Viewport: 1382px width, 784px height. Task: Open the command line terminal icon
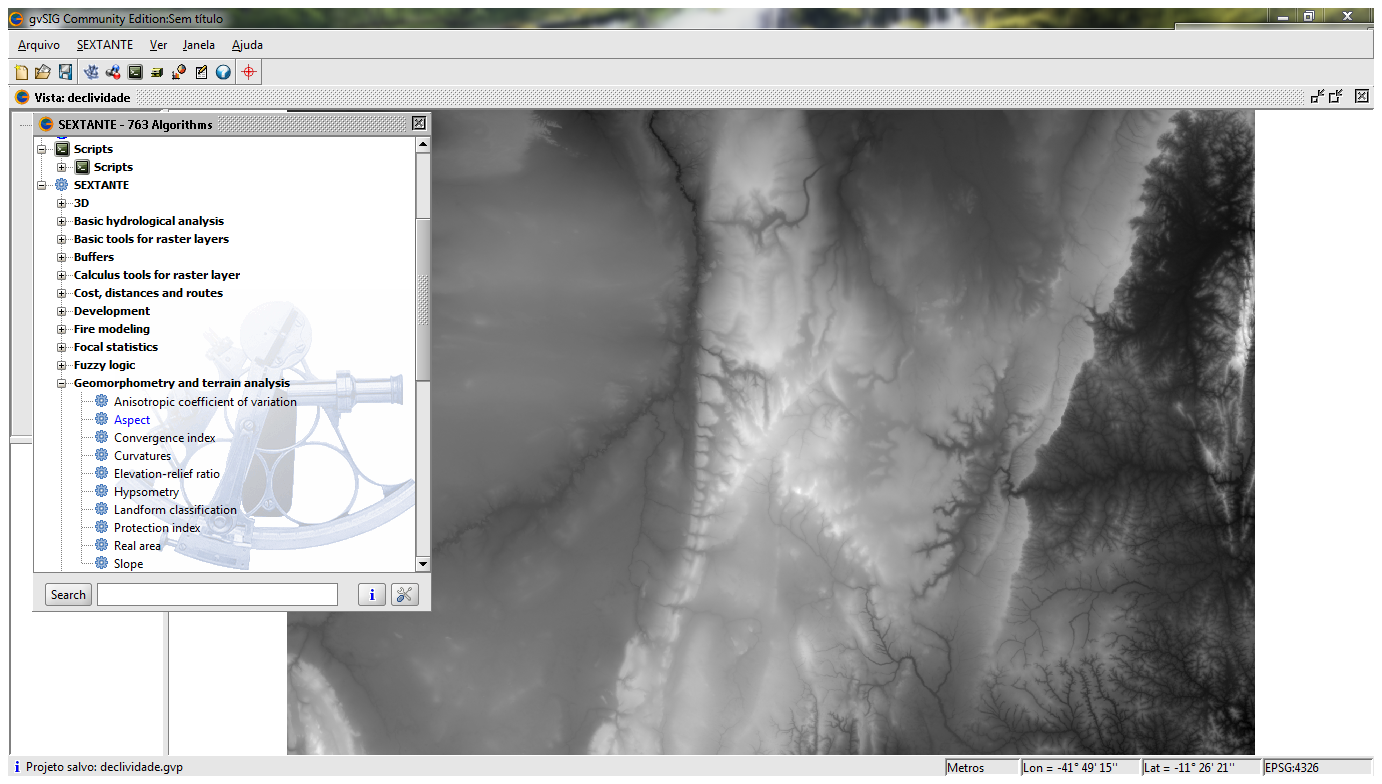135,72
